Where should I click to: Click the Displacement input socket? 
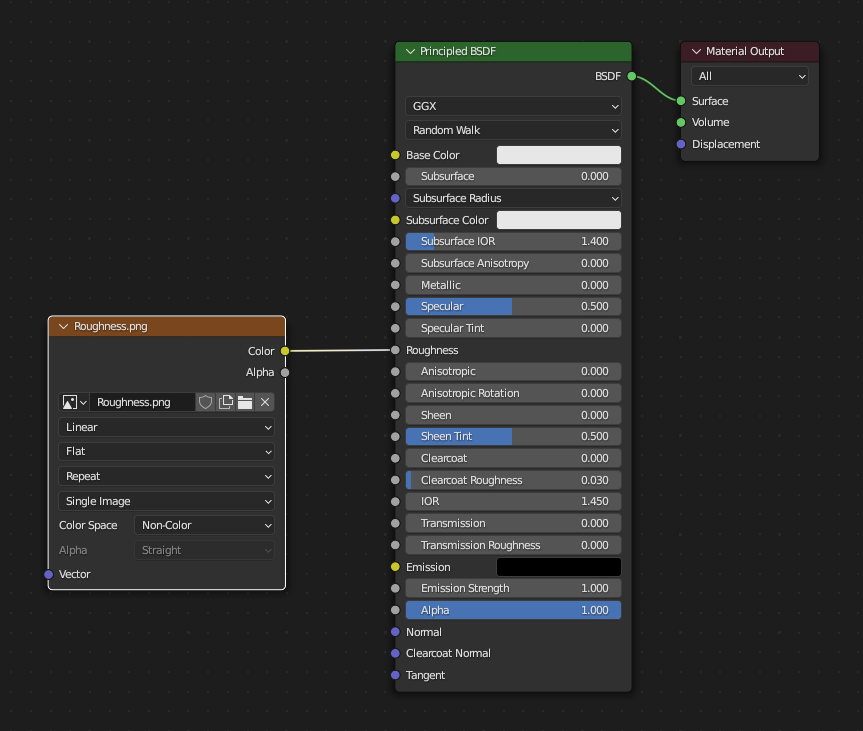(x=681, y=144)
